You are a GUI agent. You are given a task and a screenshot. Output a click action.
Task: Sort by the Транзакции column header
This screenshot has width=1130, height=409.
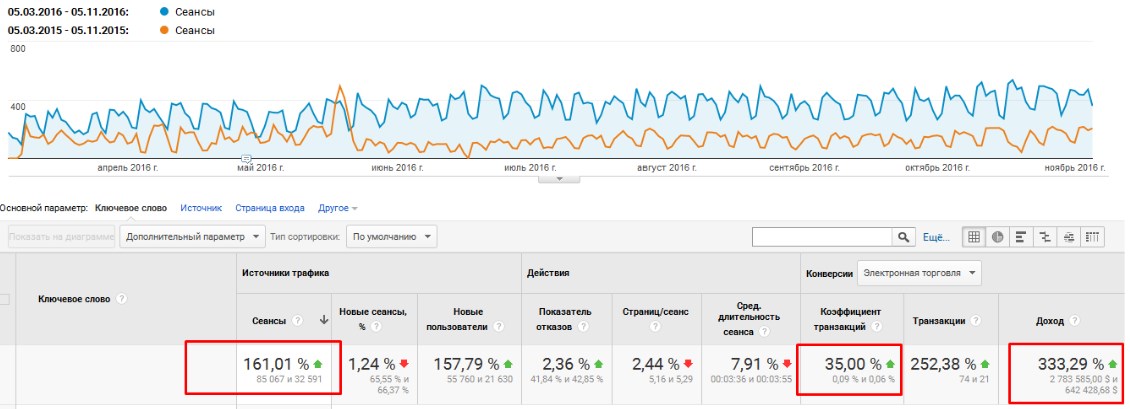coord(939,321)
